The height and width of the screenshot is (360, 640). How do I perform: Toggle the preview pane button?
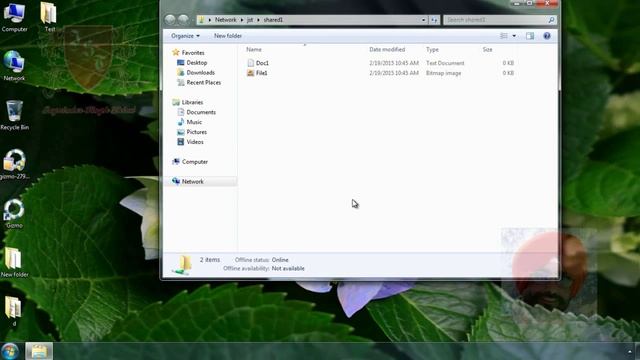pyautogui.click(x=530, y=36)
